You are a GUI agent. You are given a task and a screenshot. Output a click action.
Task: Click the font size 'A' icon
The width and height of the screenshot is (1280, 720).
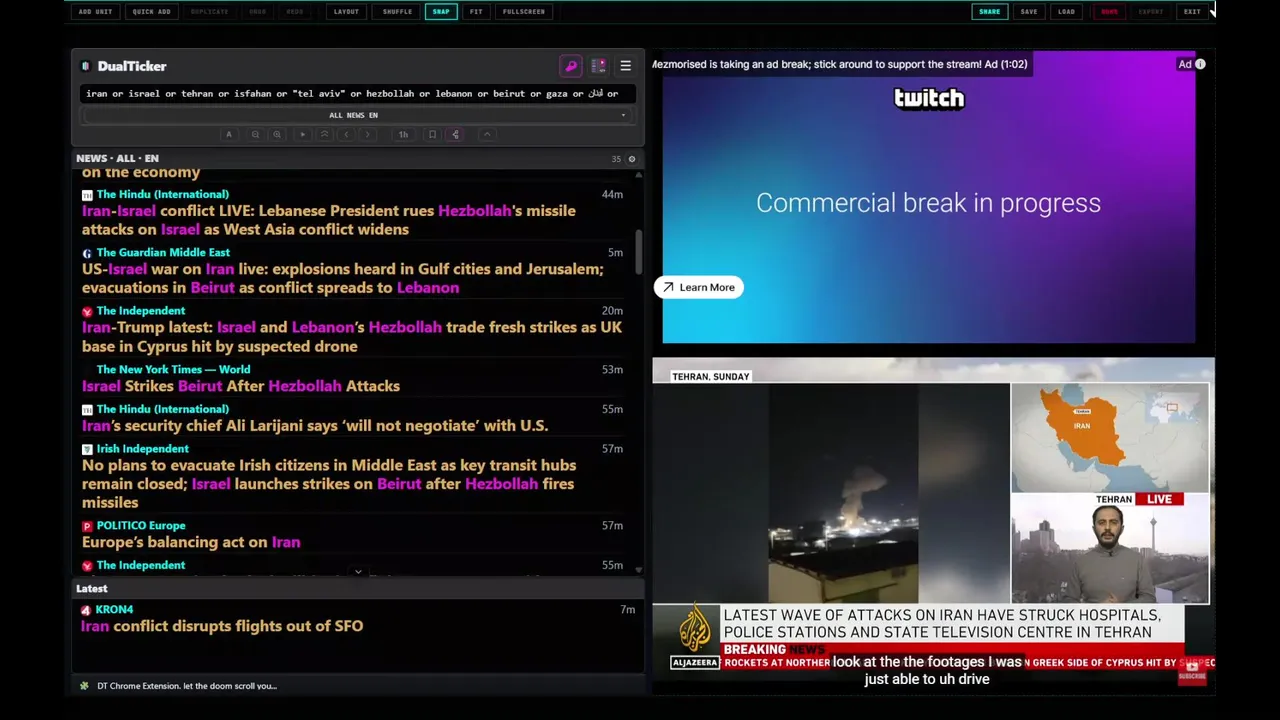(229, 134)
